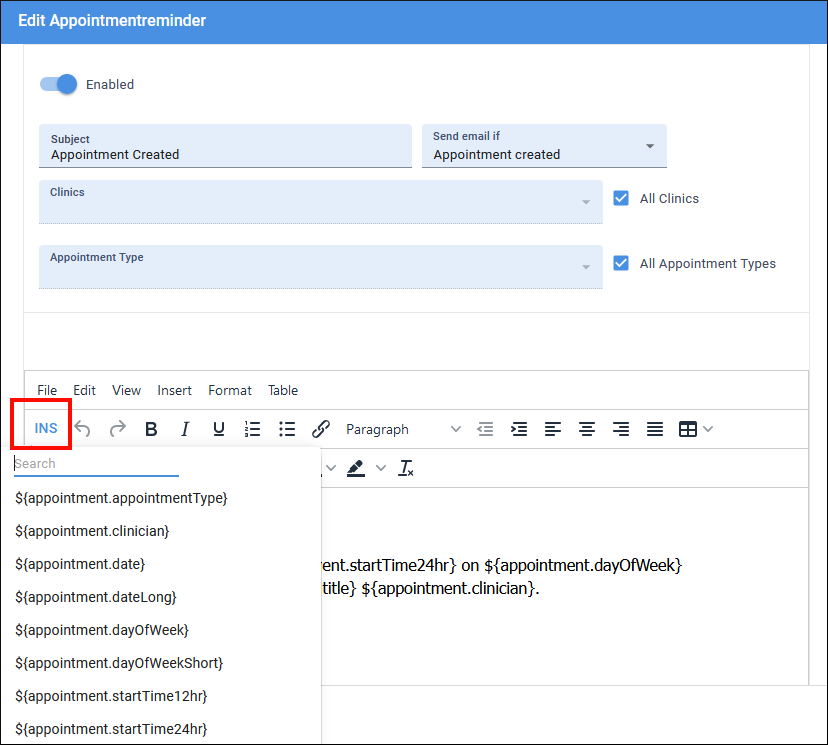Uncheck the All Appointment Types checkbox

pos(621,263)
